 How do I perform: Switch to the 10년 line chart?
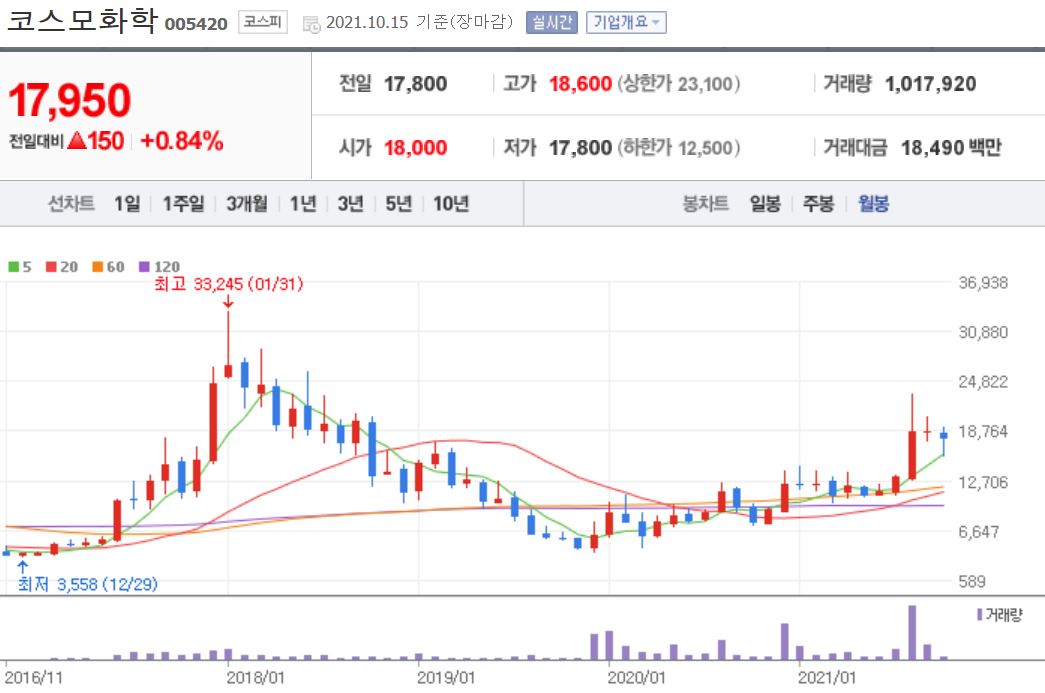click(451, 203)
